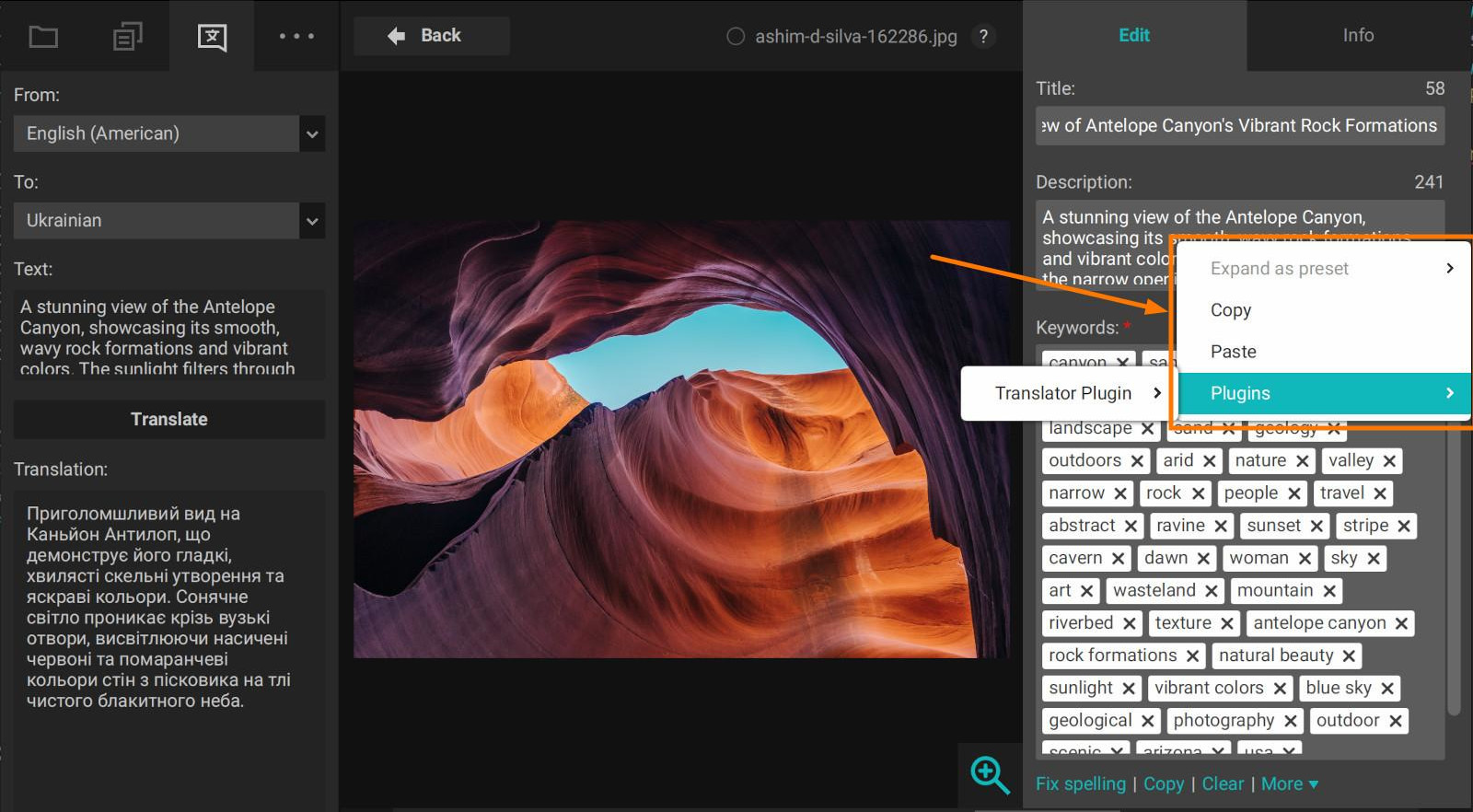
Task: Select the blue sky keyword text
Action: [x=1339, y=688]
